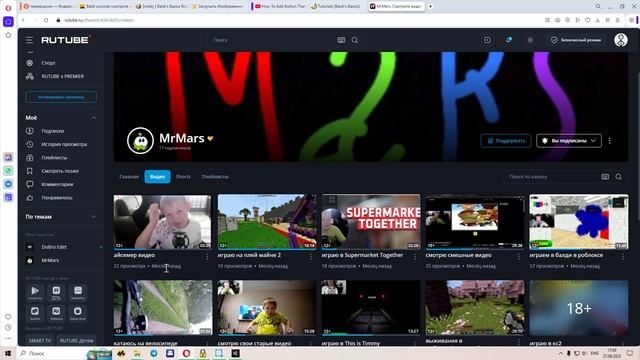This screenshot has width=640, height=360.
Task: Select the Видео channel tab
Action: tap(157, 177)
